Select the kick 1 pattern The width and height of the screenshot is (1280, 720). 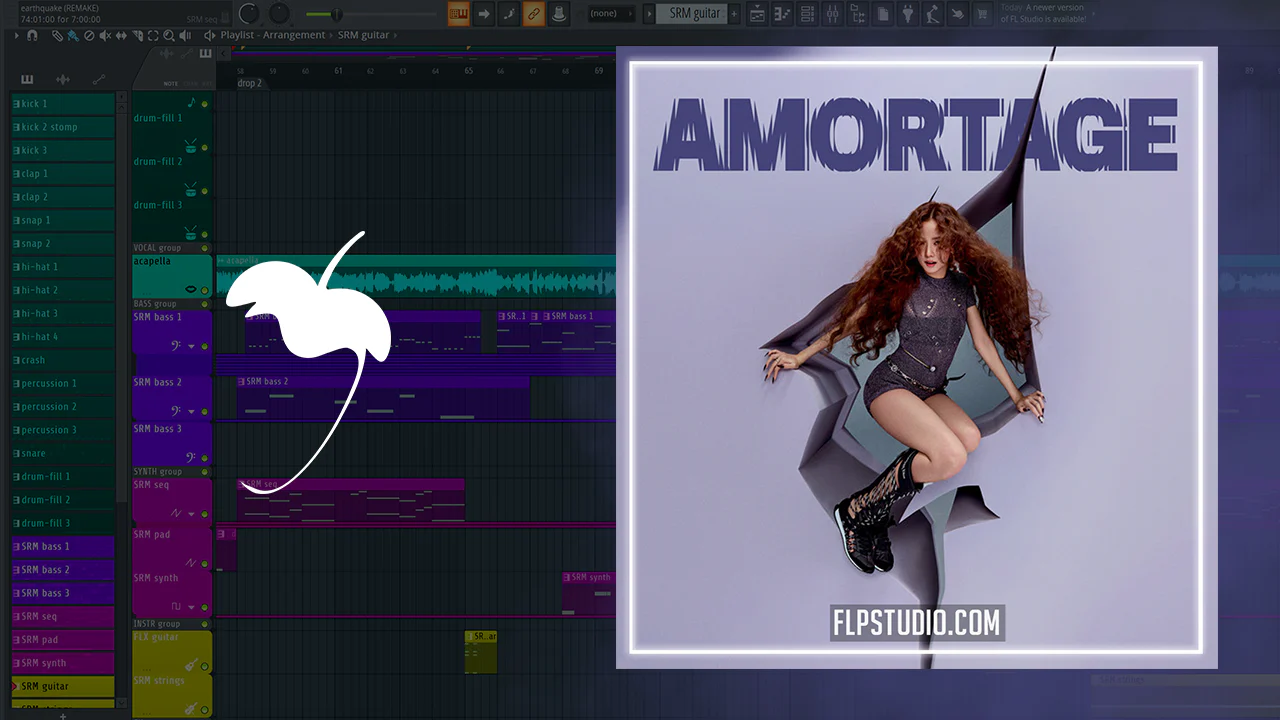62,104
